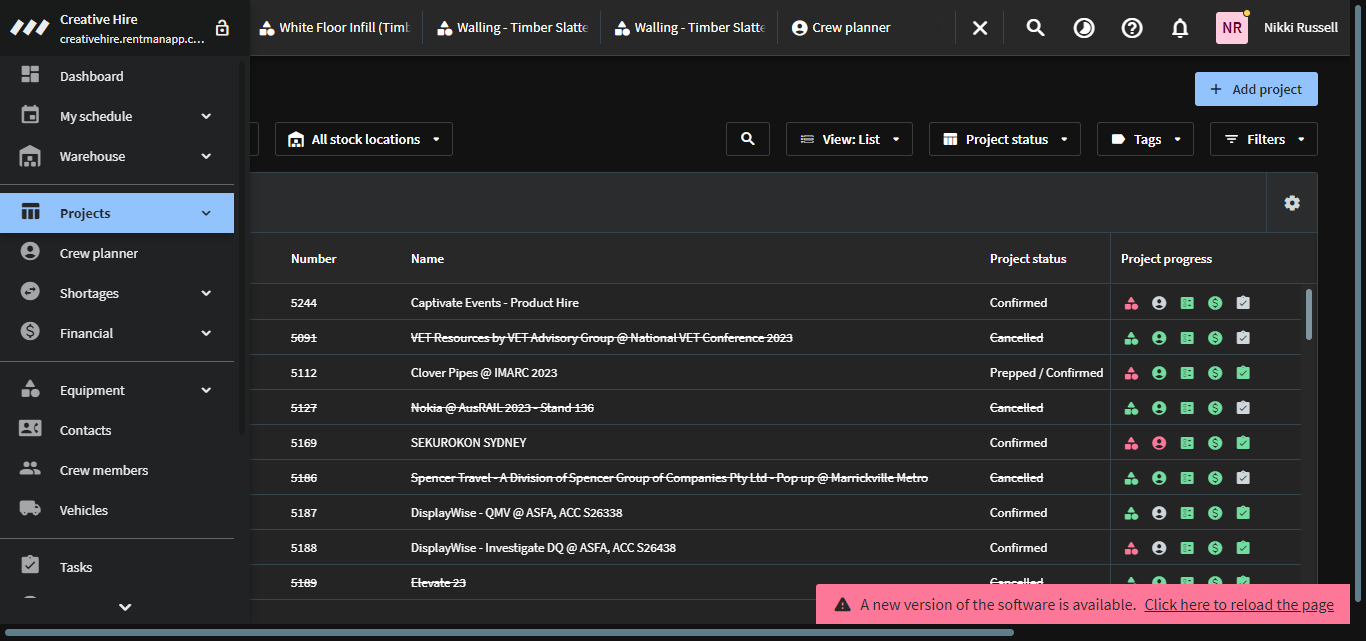
Task: Go to Dashboard in the sidebar
Action: pyautogui.click(x=117, y=76)
